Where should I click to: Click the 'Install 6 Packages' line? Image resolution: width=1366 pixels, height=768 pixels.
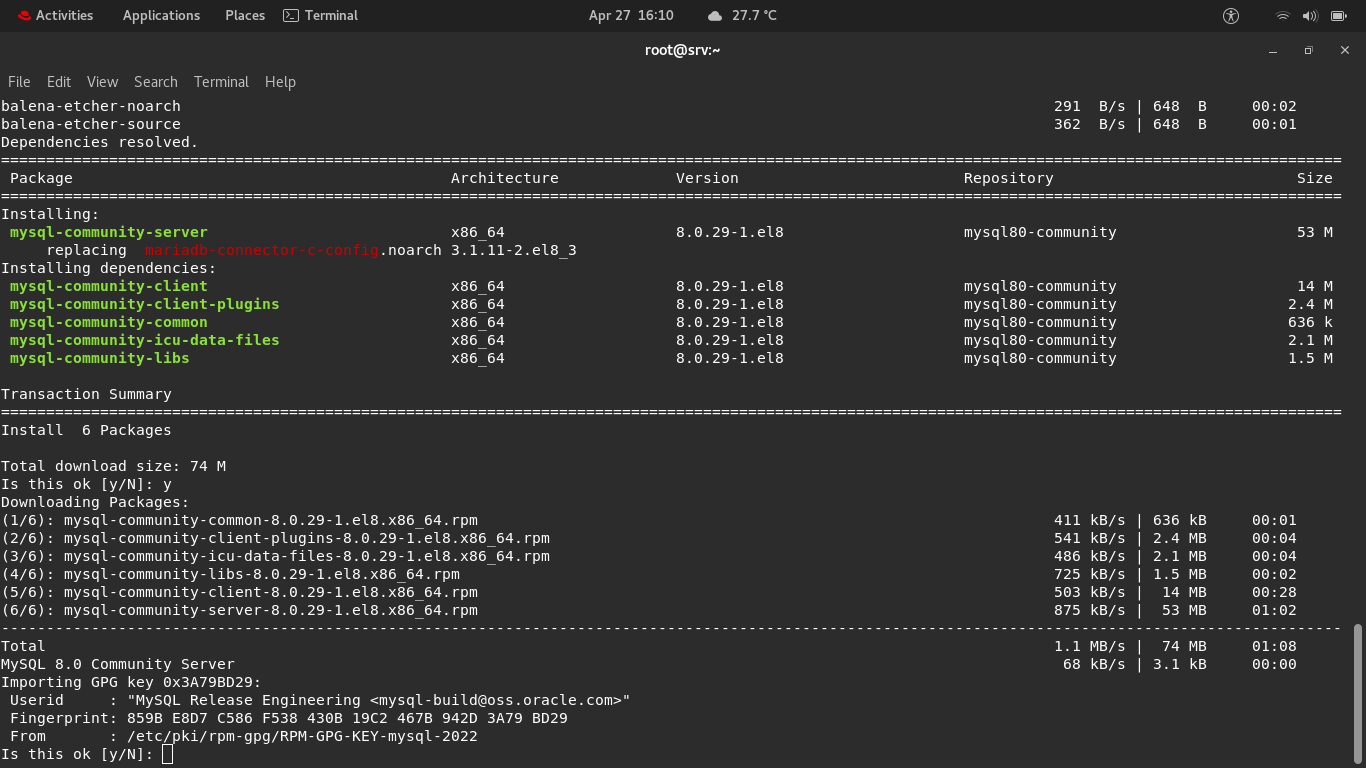click(86, 430)
